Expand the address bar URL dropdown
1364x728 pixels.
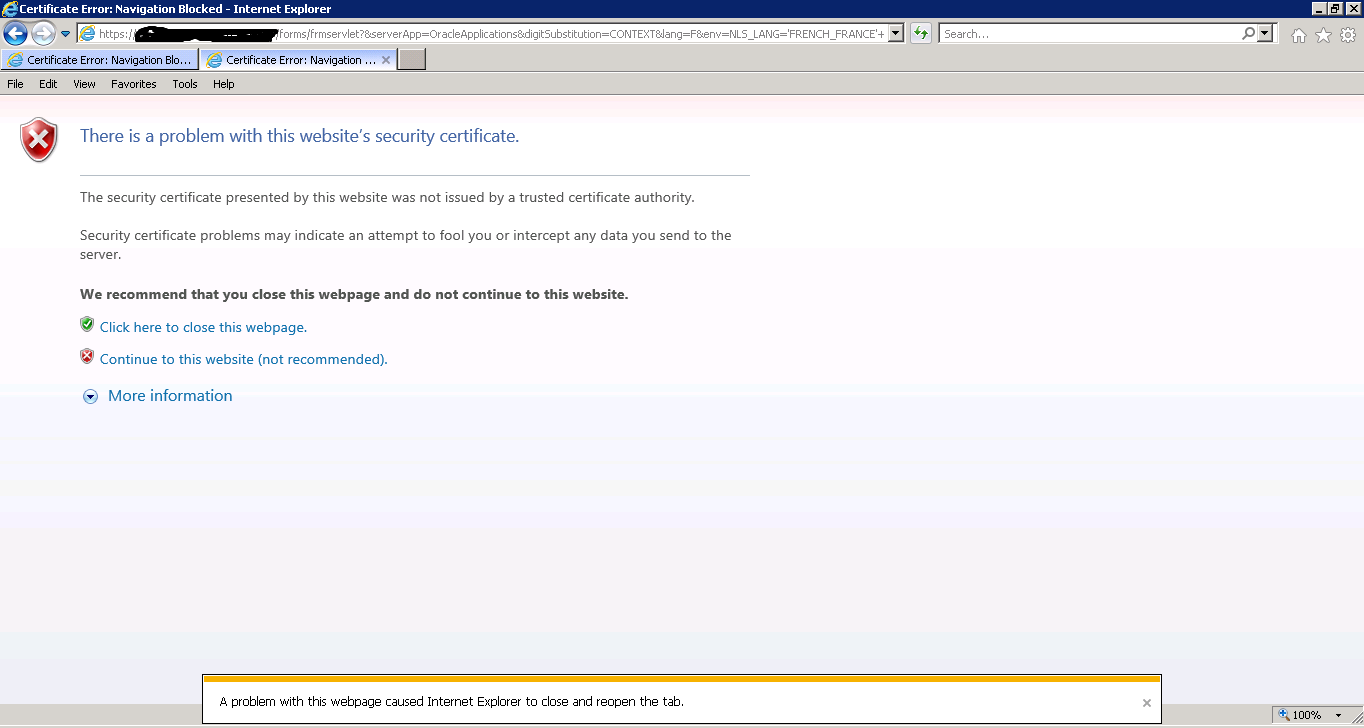click(895, 34)
